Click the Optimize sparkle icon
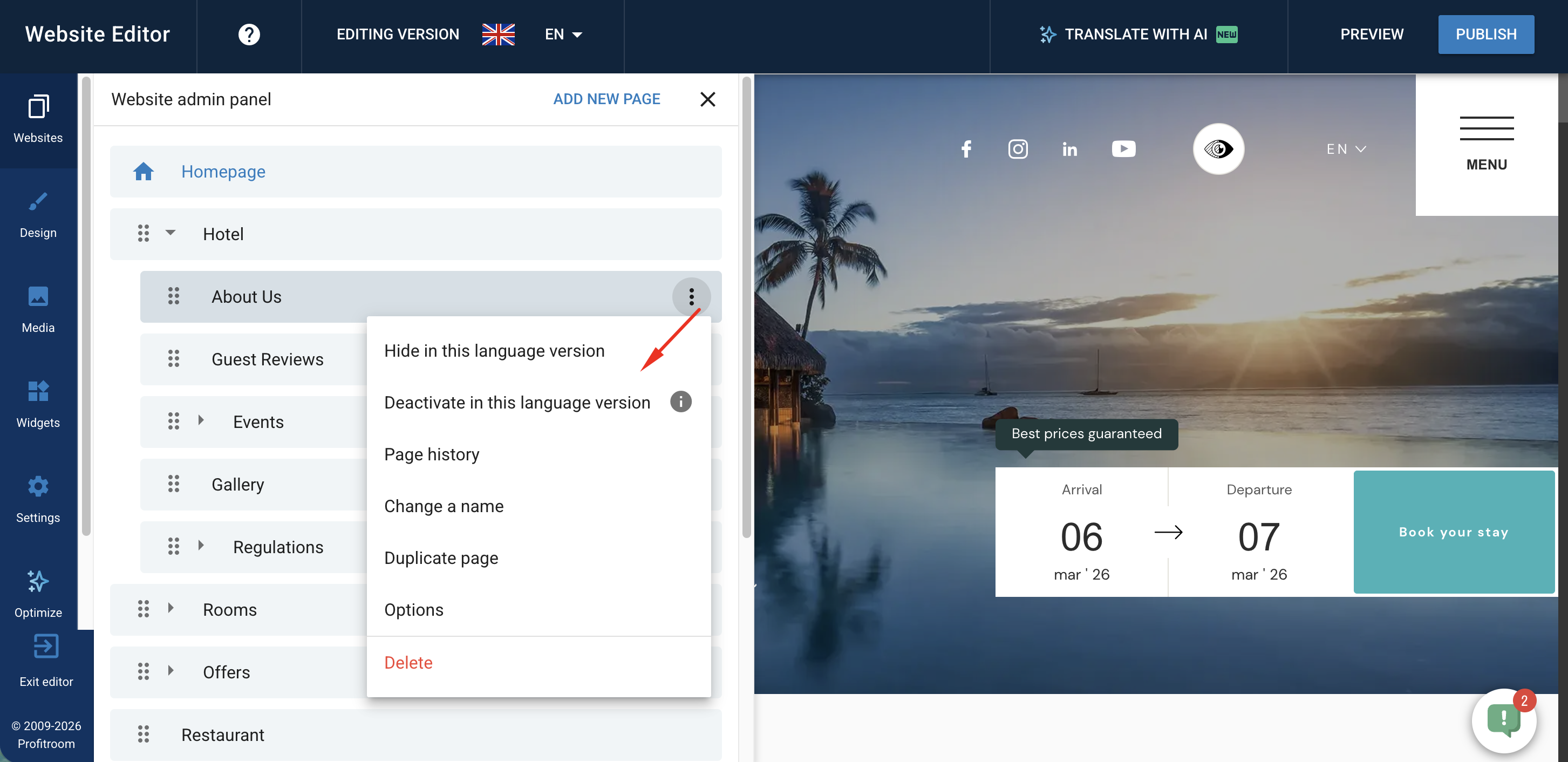Image resolution: width=1568 pixels, height=762 pixels. (38, 581)
